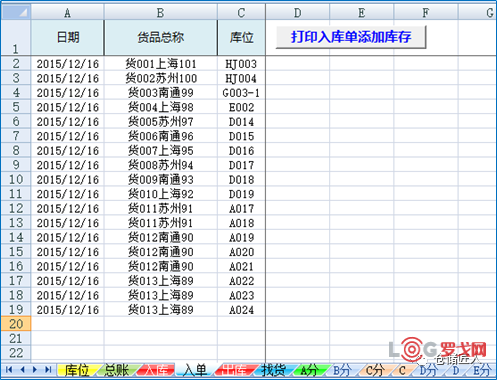Open the C分 sheet tab
Image resolution: width=497 pixels, height=380 pixels.
(x=375, y=370)
